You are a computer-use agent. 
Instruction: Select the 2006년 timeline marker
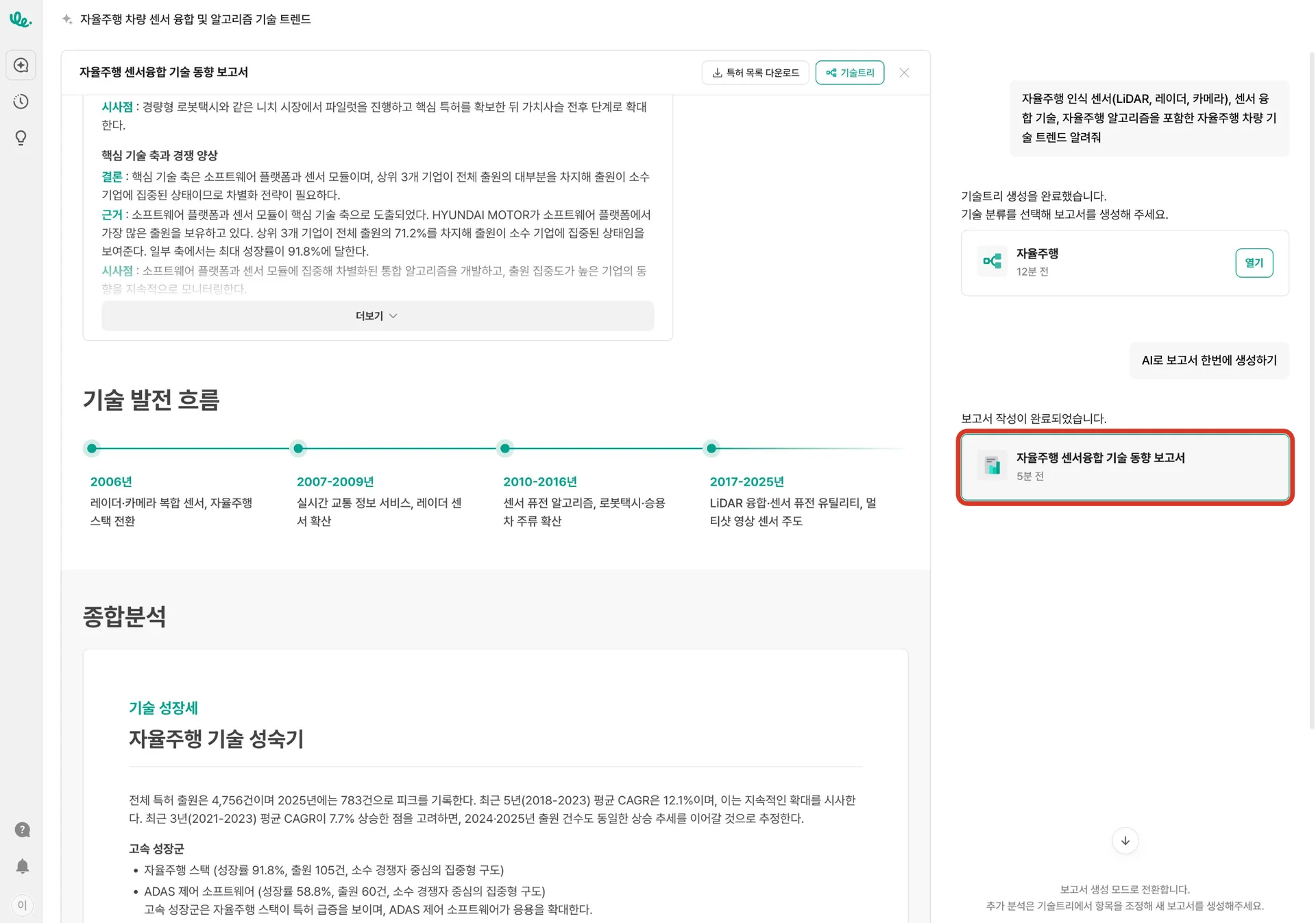click(x=92, y=448)
